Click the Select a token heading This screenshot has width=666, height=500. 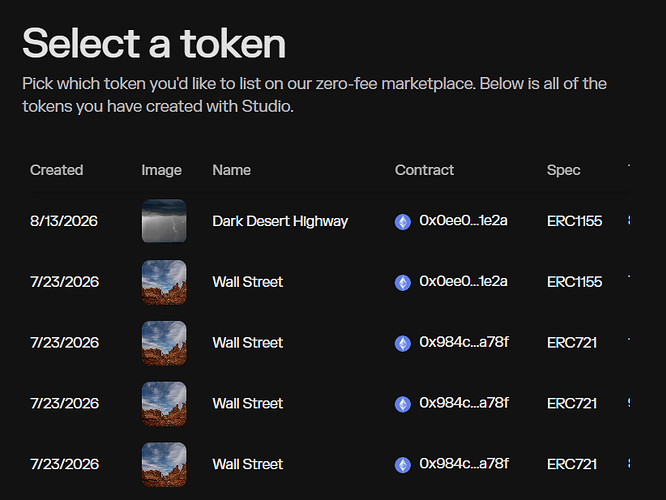coord(154,43)
